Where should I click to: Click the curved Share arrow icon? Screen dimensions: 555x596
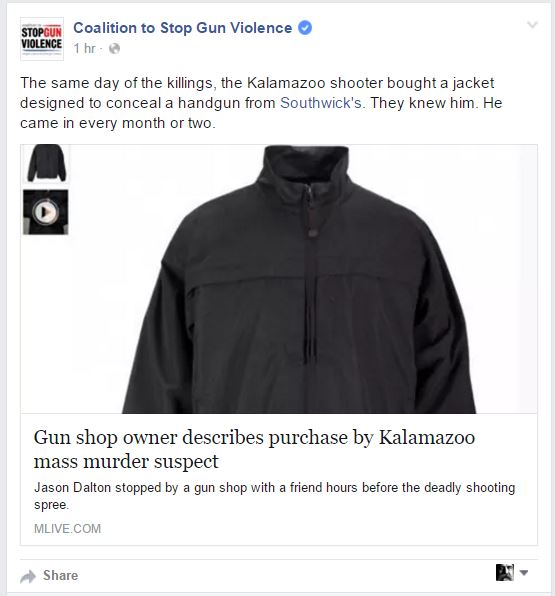(28, 576)
